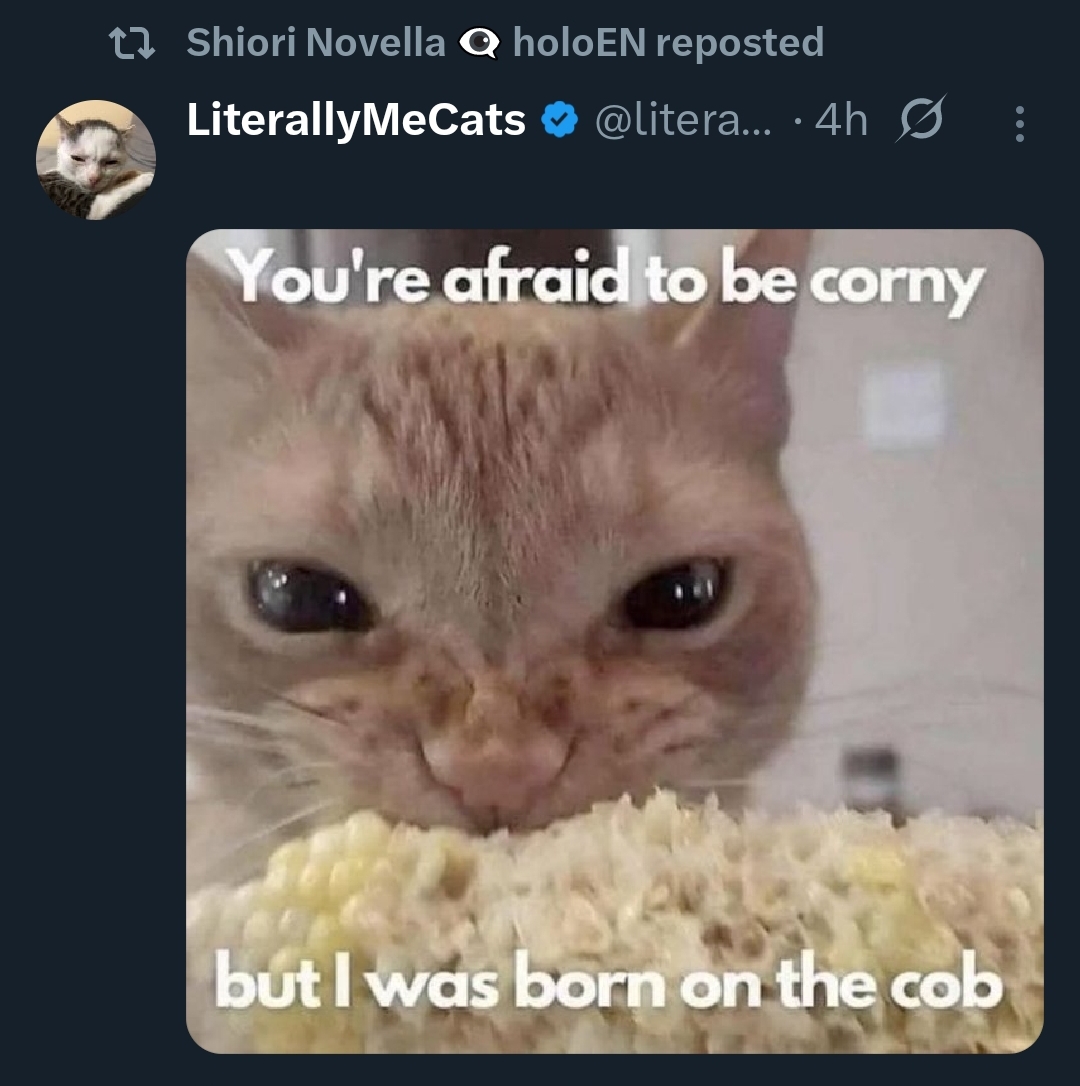Open the post via 4h timestamp

(841, 121)
